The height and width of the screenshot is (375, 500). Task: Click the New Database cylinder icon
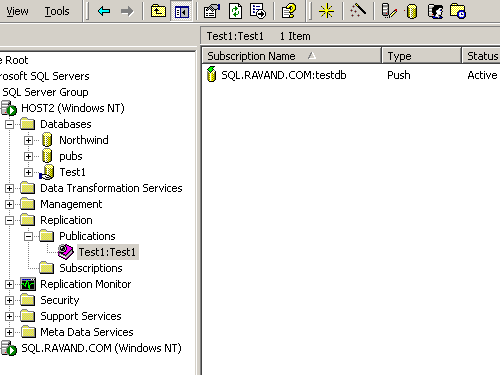pyautogui.click(x=412, y=11)
